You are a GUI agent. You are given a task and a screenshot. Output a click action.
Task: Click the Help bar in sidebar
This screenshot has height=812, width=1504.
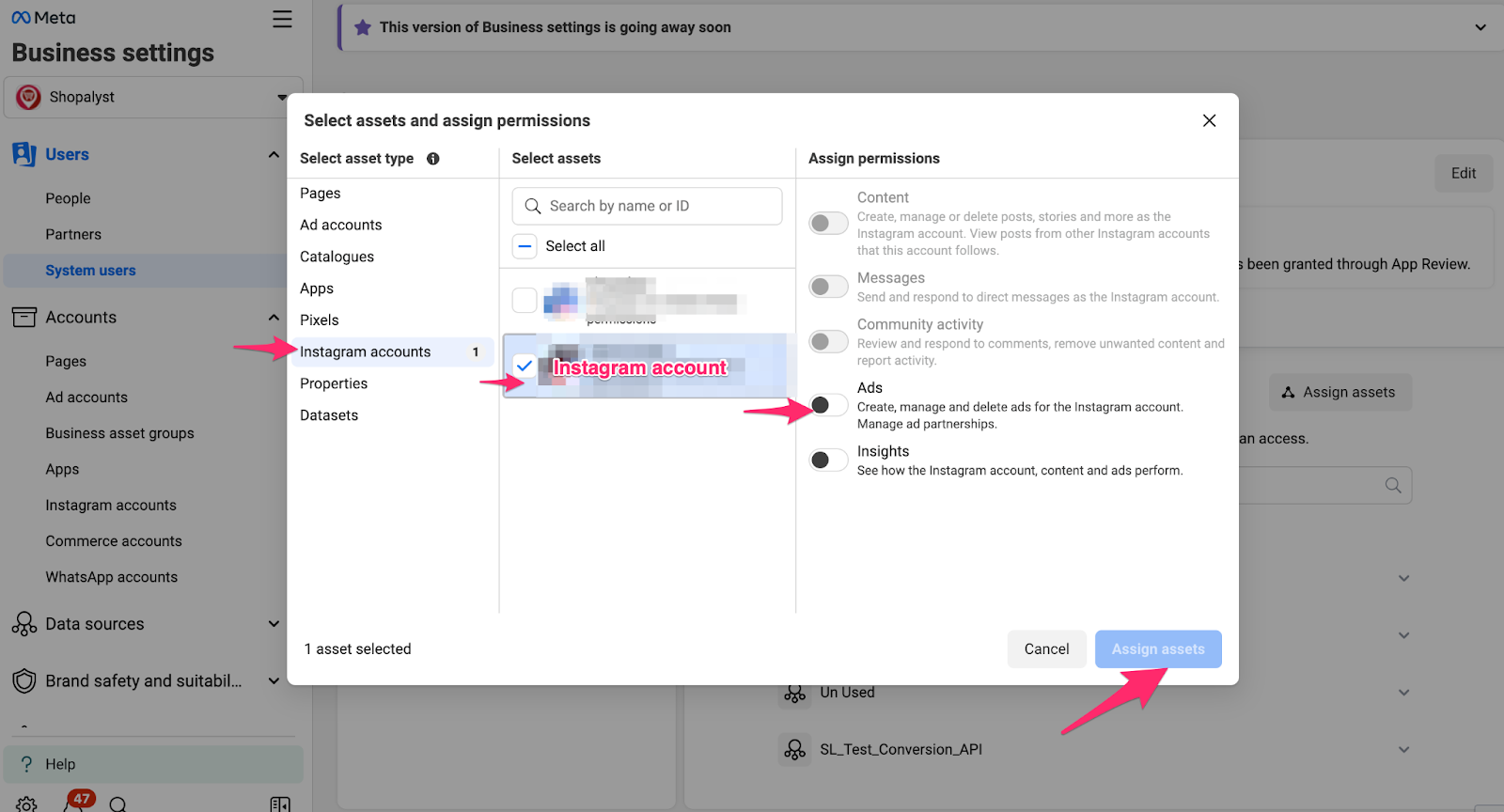pos(153,764)
